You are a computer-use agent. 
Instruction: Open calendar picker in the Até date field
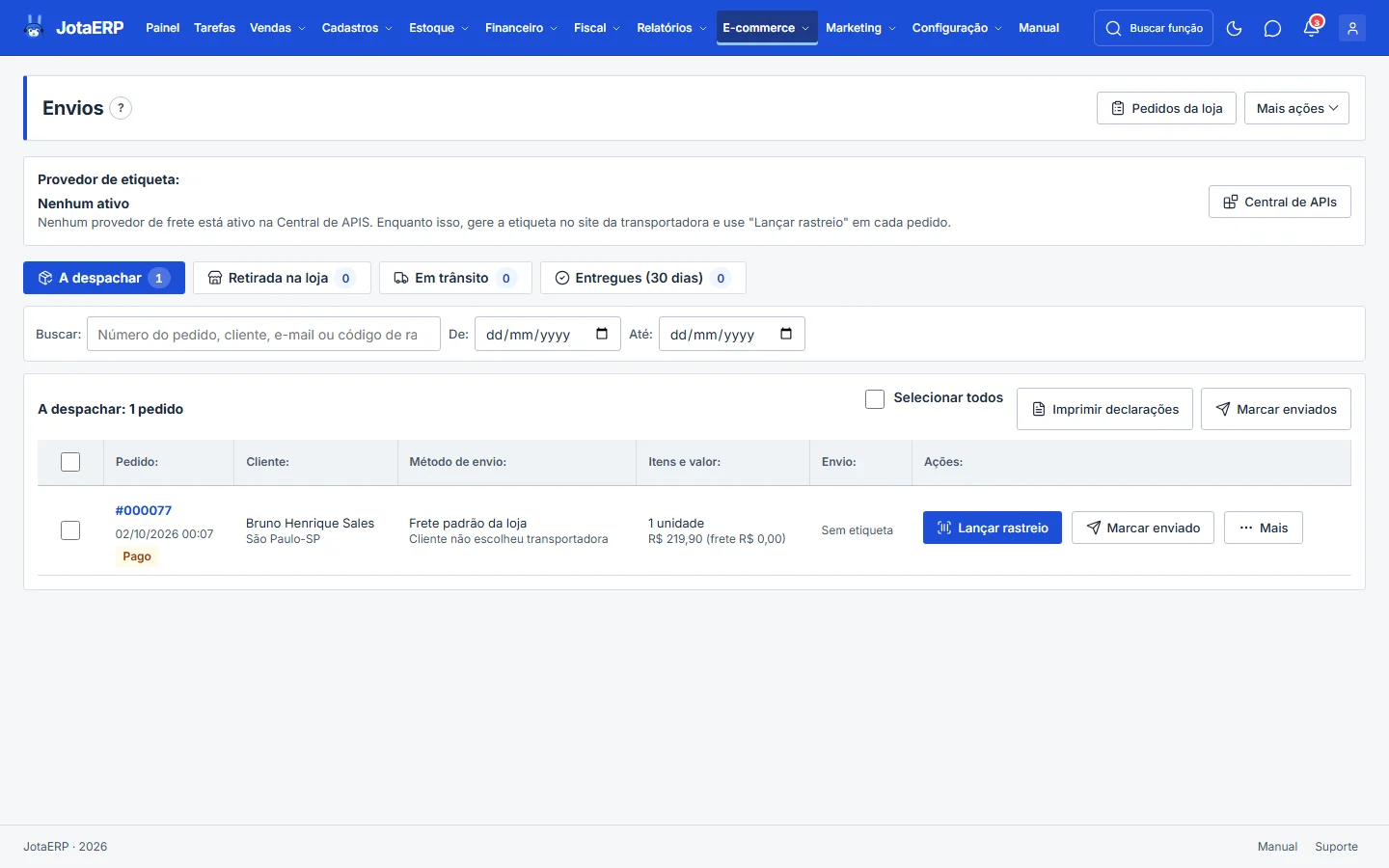click(x=786, y=334)
